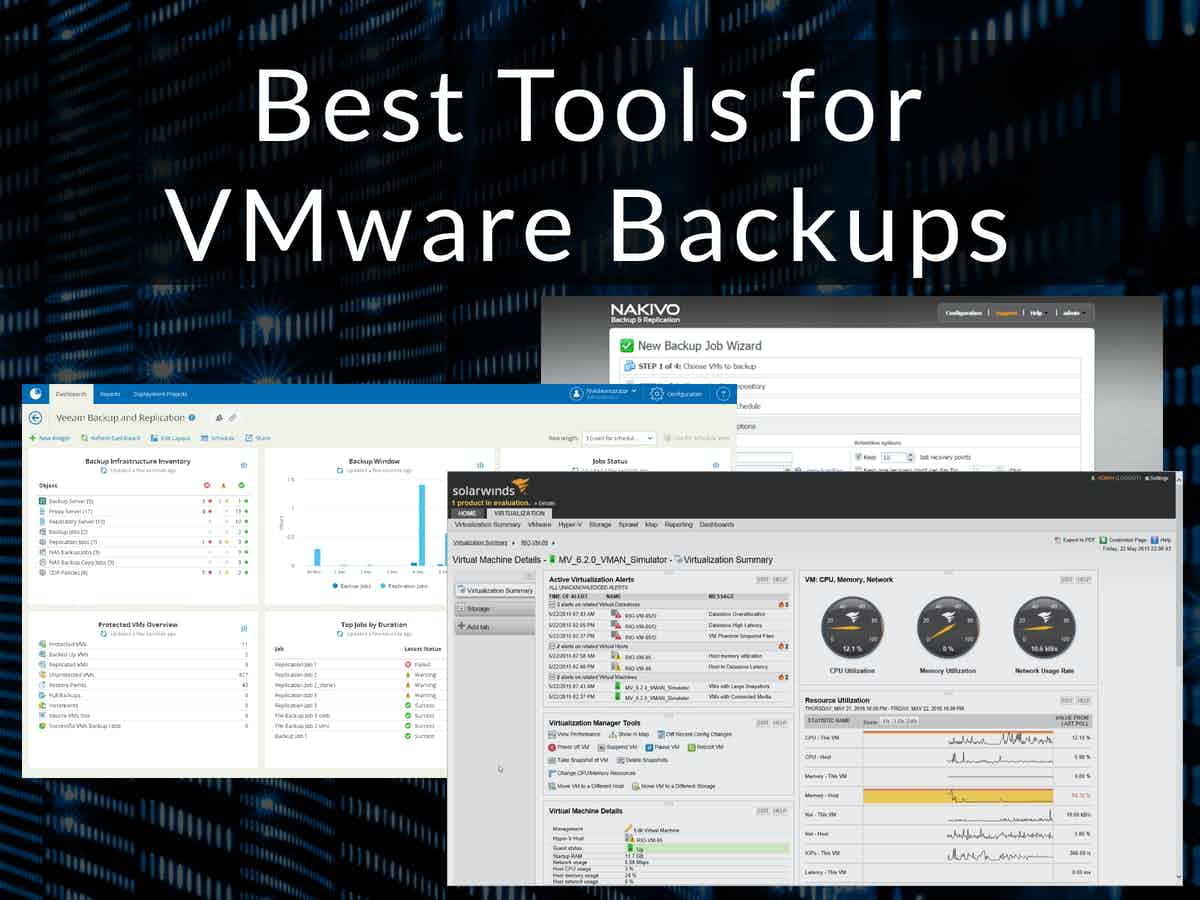Collapse the alerts on Virtual Hosts group
This screenshot has height=900, width=1200.
click(x=553, y=647)
